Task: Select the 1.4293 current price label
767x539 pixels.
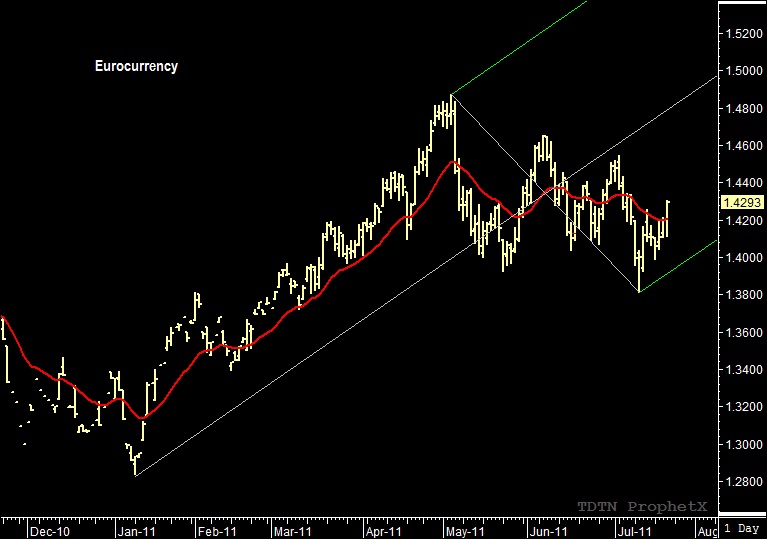Action: coord(743,202)
